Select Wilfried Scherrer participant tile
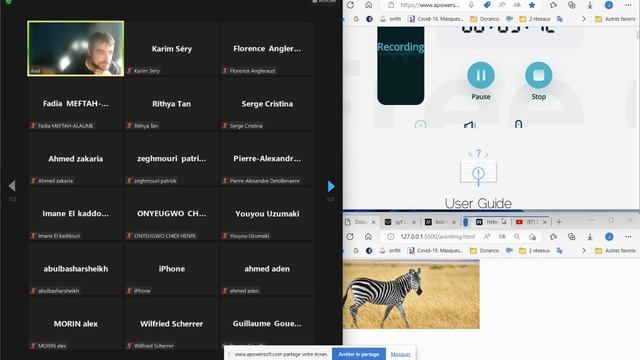 pos(171,324)
